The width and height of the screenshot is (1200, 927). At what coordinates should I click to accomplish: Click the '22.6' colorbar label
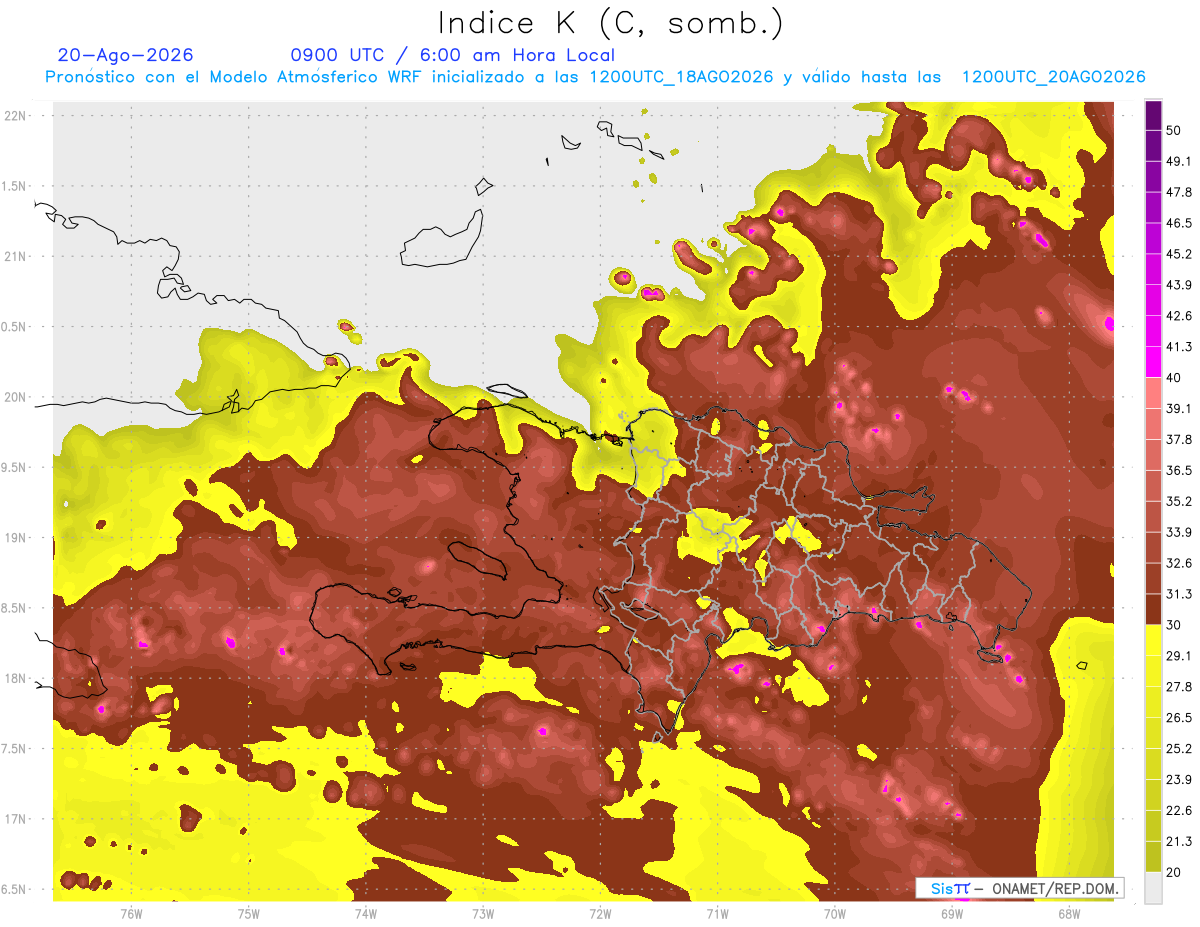point(1179,811)
